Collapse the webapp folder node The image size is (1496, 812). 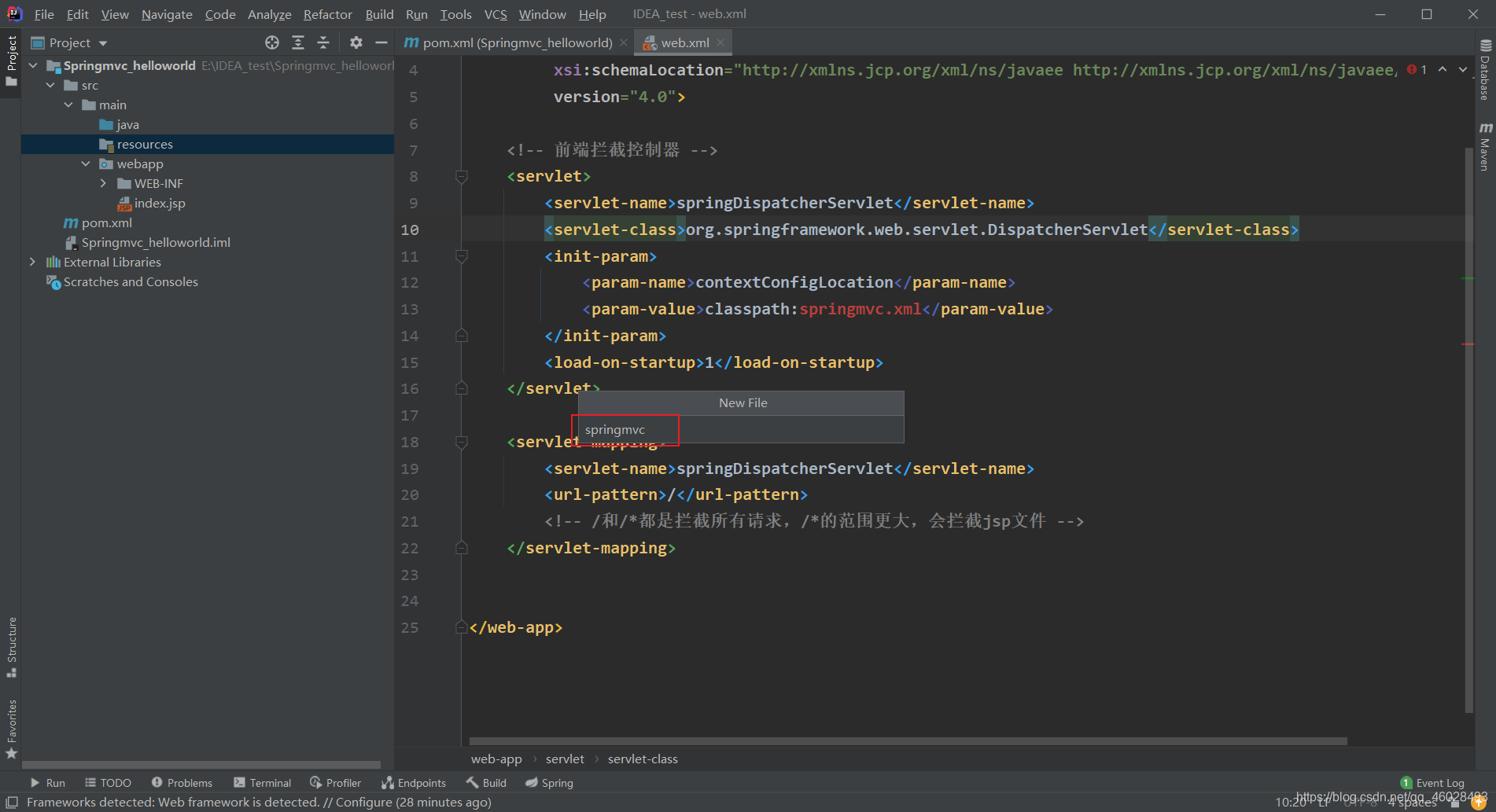point(86,164)
